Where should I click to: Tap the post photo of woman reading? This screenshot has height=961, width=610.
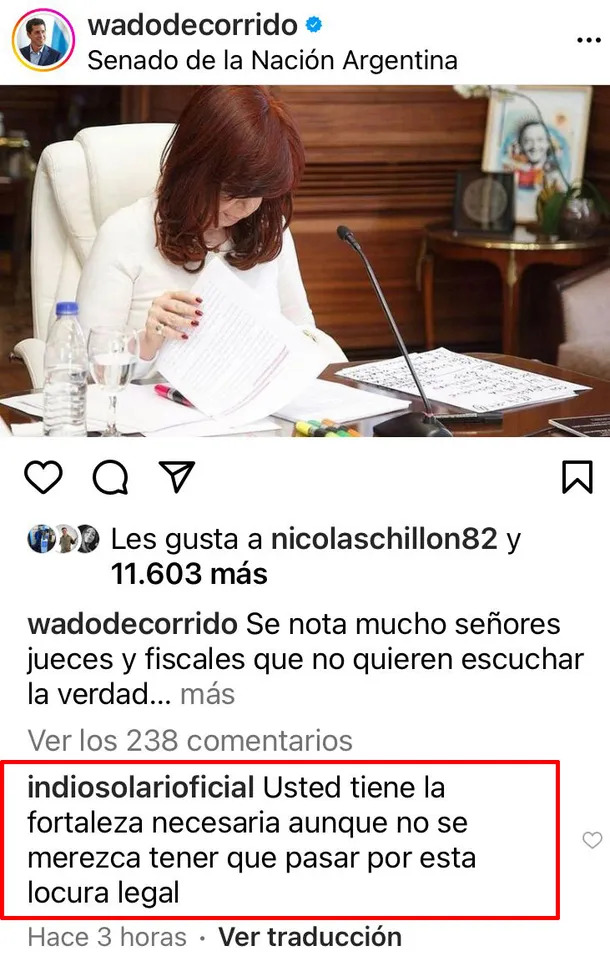tap(305, 261)
